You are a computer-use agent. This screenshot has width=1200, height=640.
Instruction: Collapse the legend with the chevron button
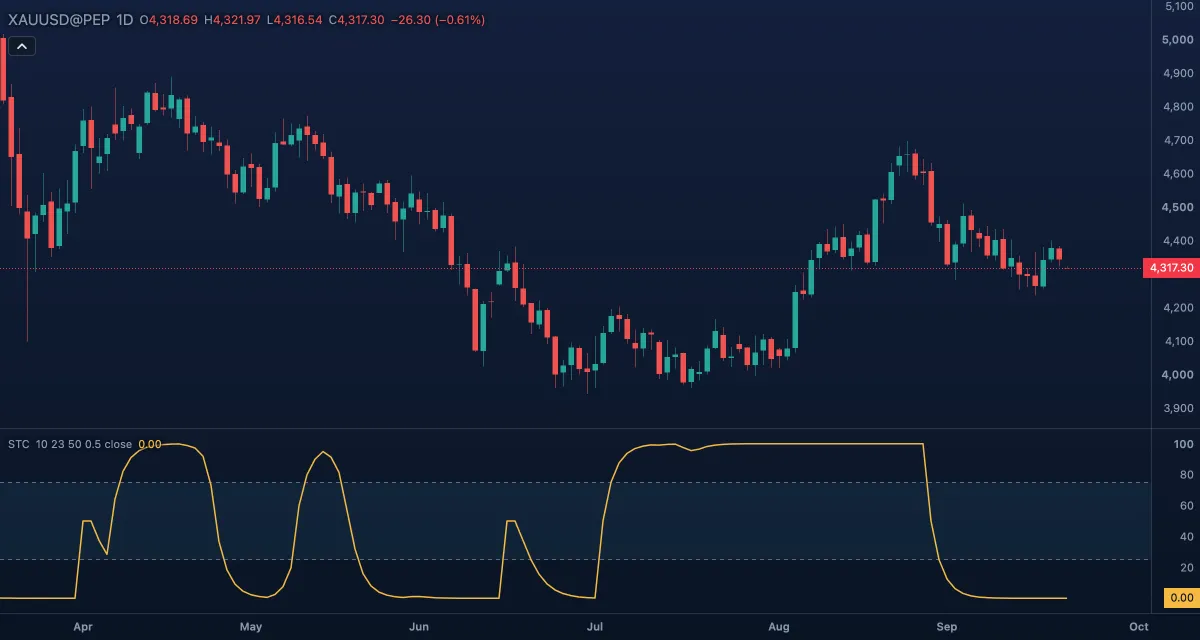pos(23,45)
